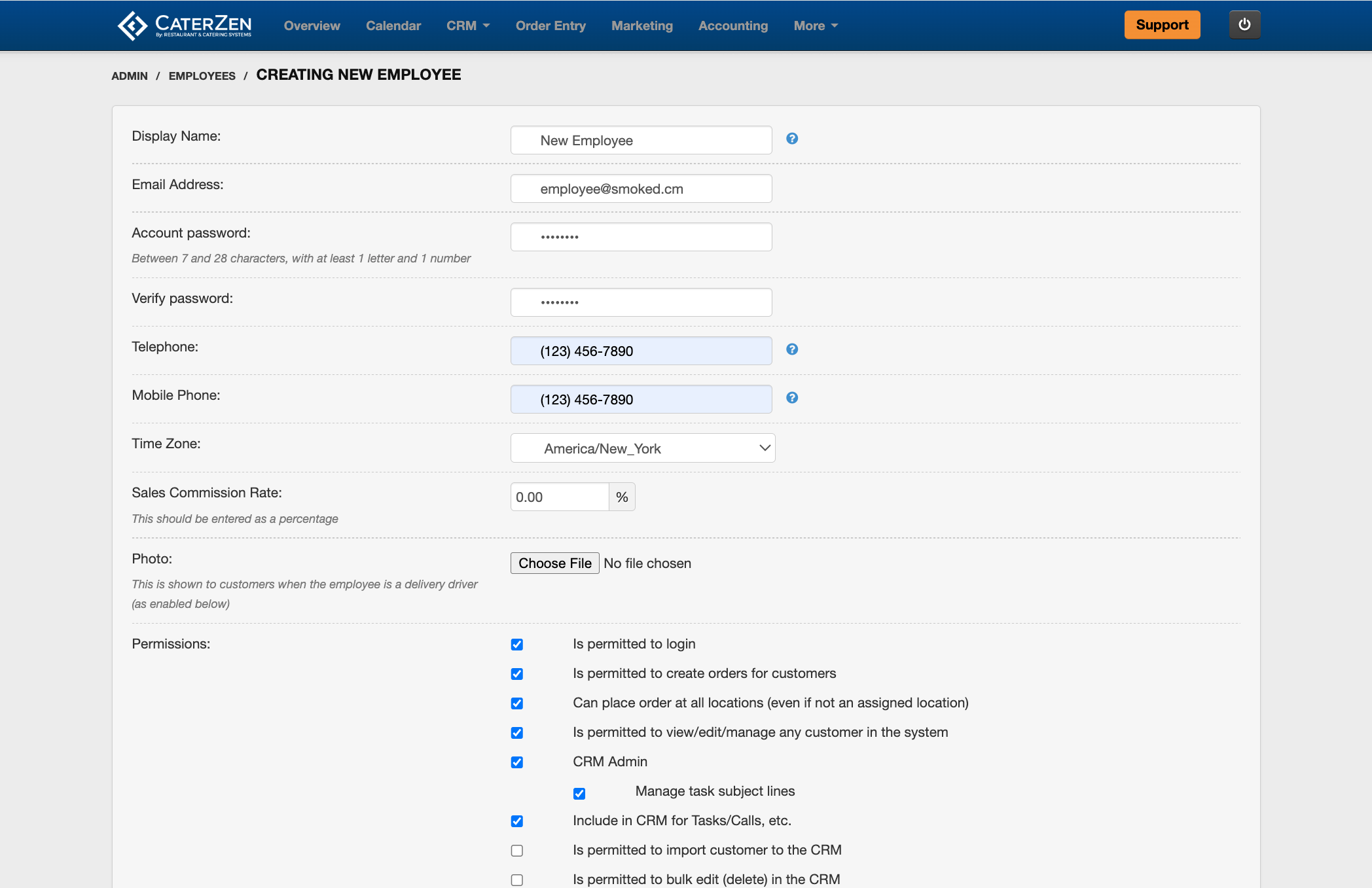
Task: Uncheck Include in CRM for Tasks/Calls
Action: point(517,821)
